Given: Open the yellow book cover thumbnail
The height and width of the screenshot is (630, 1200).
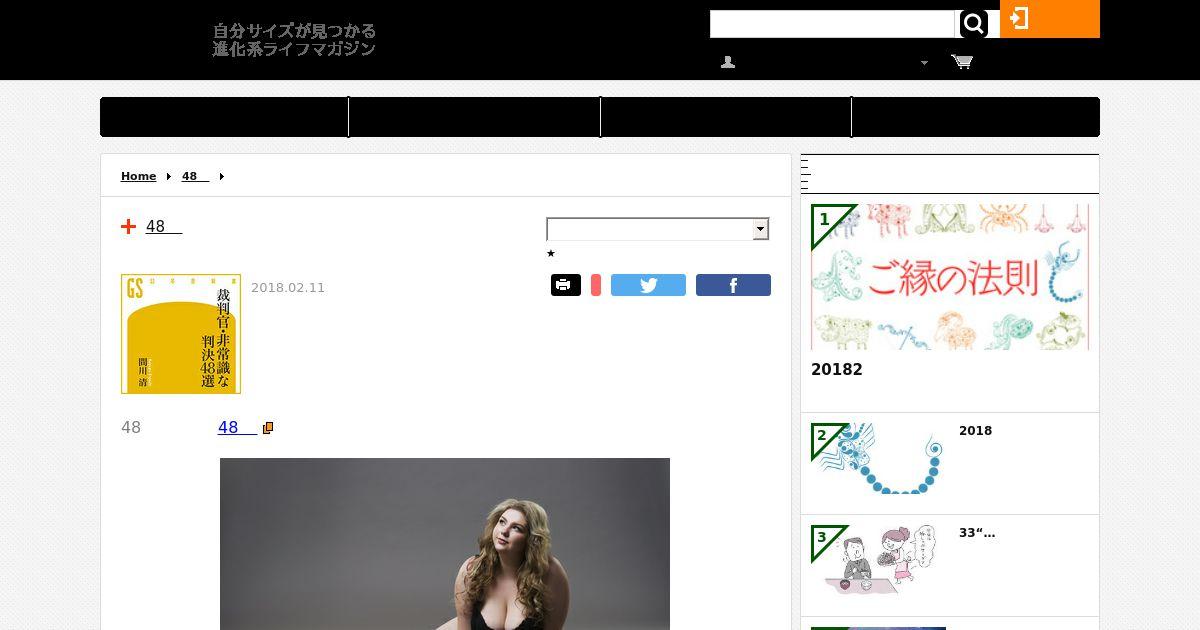Looking at the screenshot, I should tap(181, 334).
